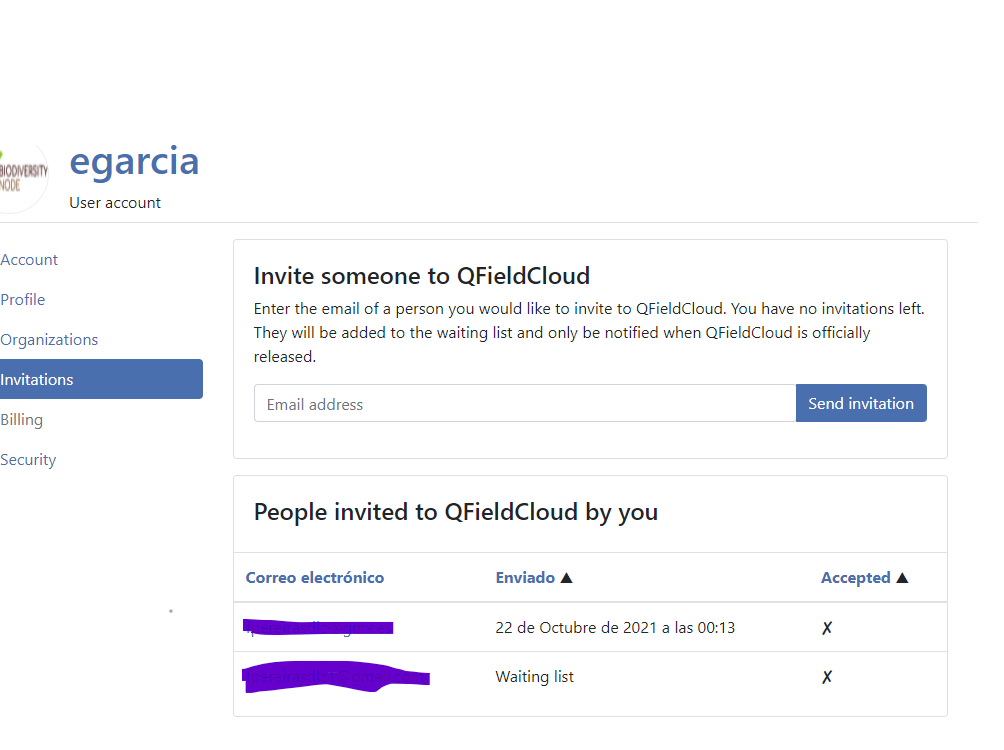The width and height of the screenshot is (1004, 750).
Task: Click the 'User account' label
Action: pyautogui.click(x=115, y=203)
